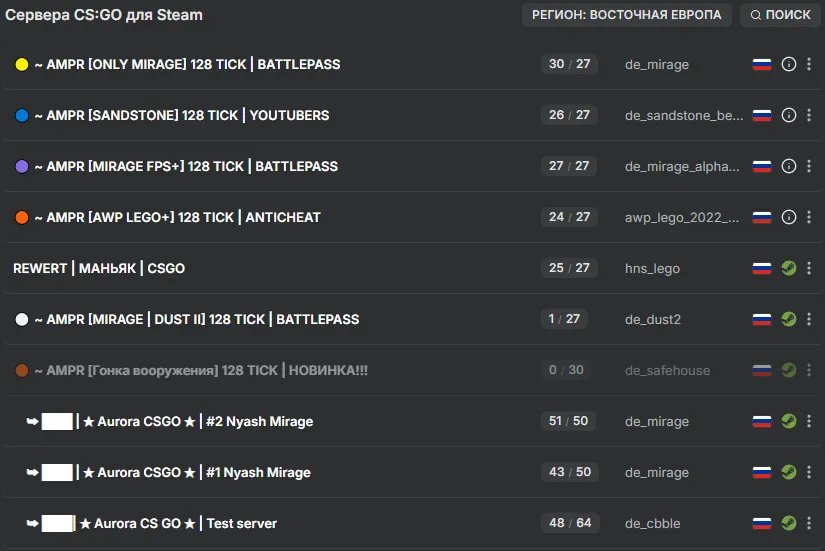Click the 27 / 27 player count badge

click(569, 166)
